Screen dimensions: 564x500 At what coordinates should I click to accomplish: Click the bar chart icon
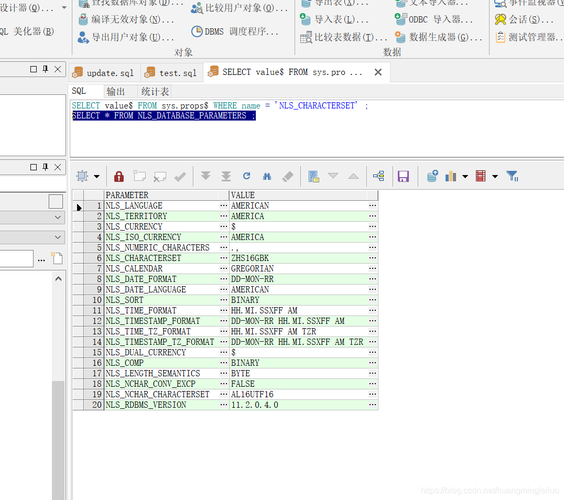click(451, 176)
